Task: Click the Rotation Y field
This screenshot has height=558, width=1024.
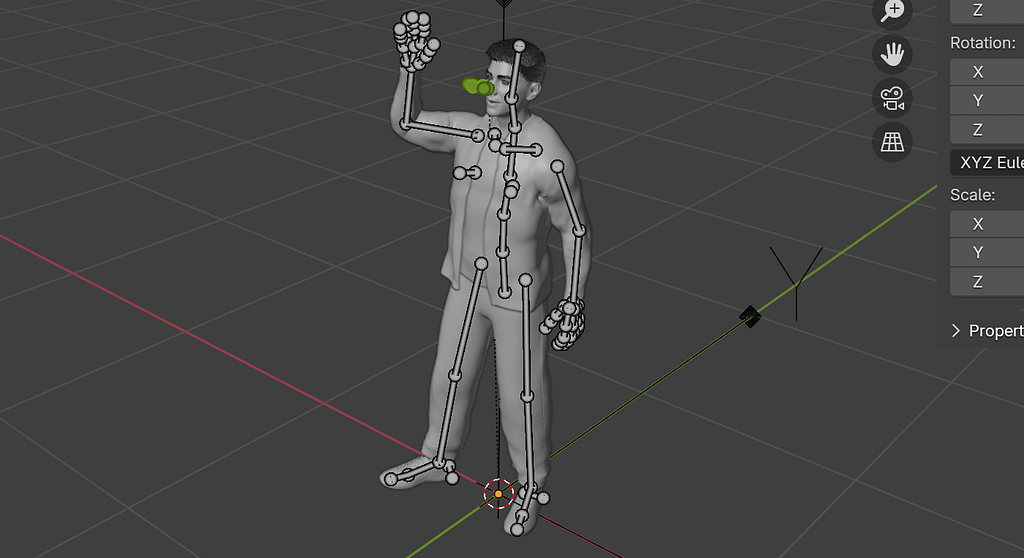Action: (x=986, y=101)
